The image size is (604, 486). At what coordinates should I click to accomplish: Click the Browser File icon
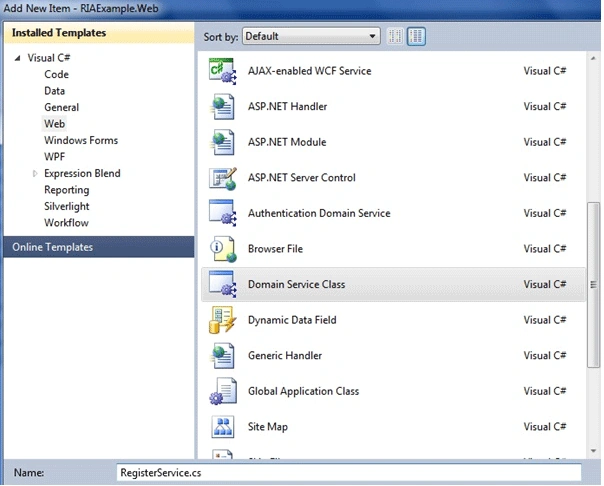(x=223, y=249)
